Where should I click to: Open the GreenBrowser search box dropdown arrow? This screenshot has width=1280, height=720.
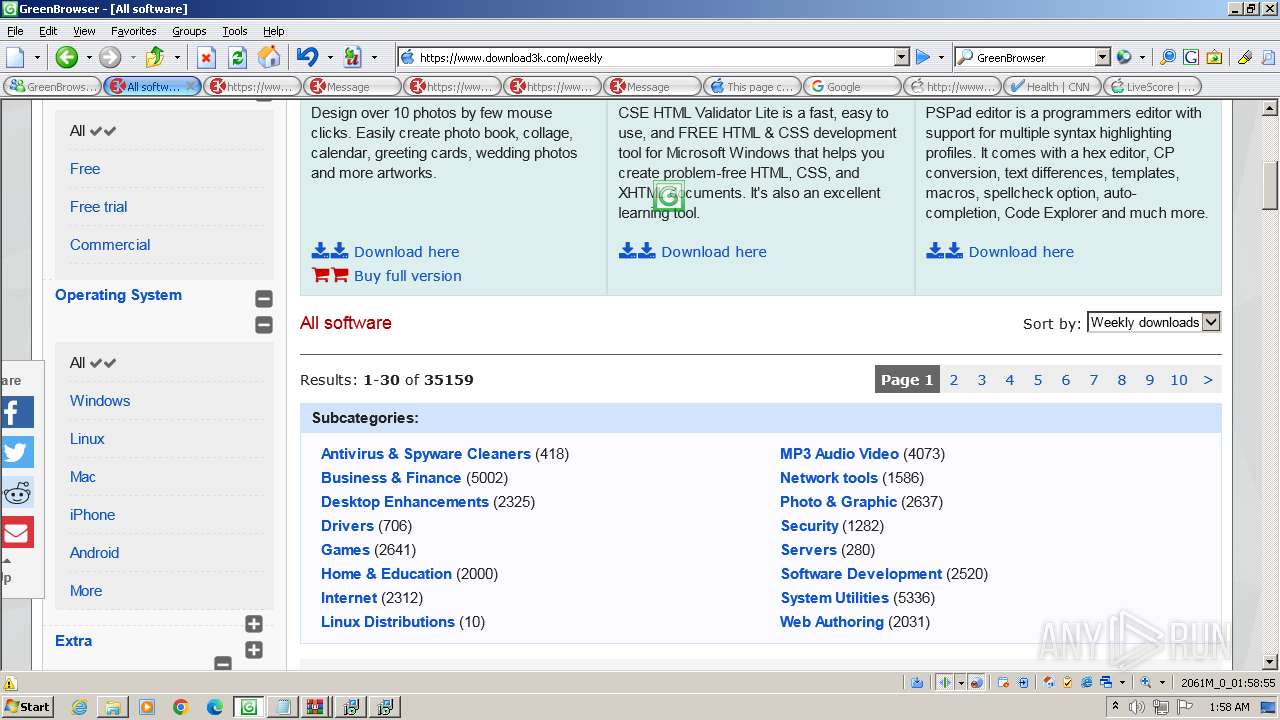tap(1102, 57)
